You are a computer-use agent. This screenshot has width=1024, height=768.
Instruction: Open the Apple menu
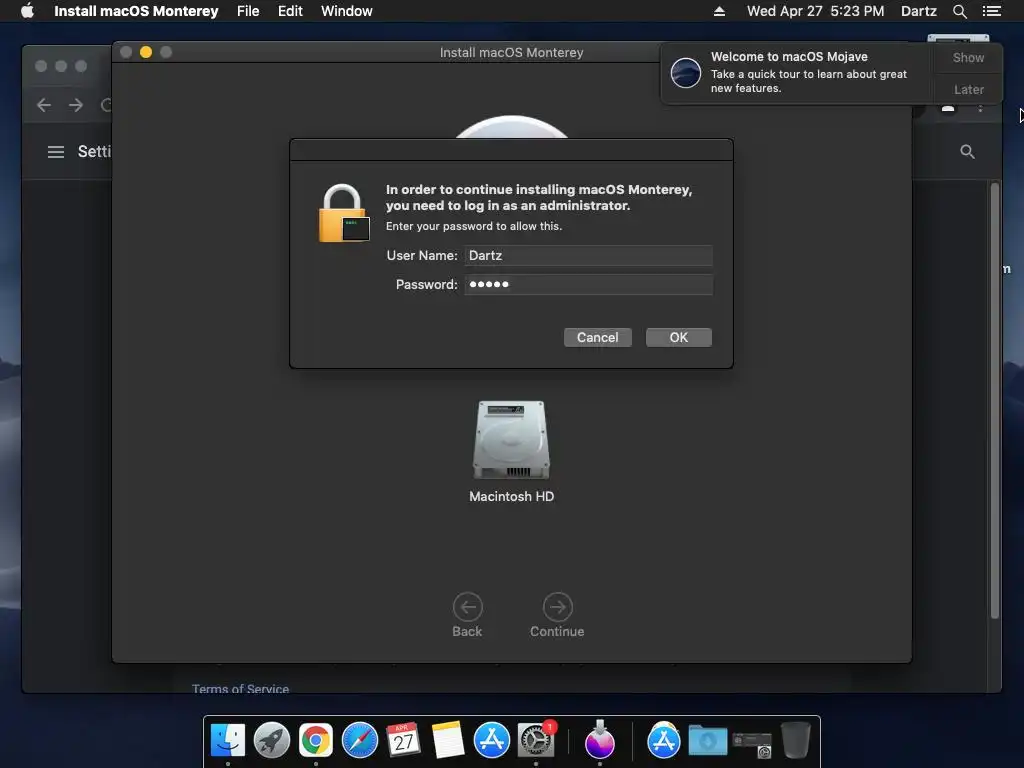pos(27,11)
